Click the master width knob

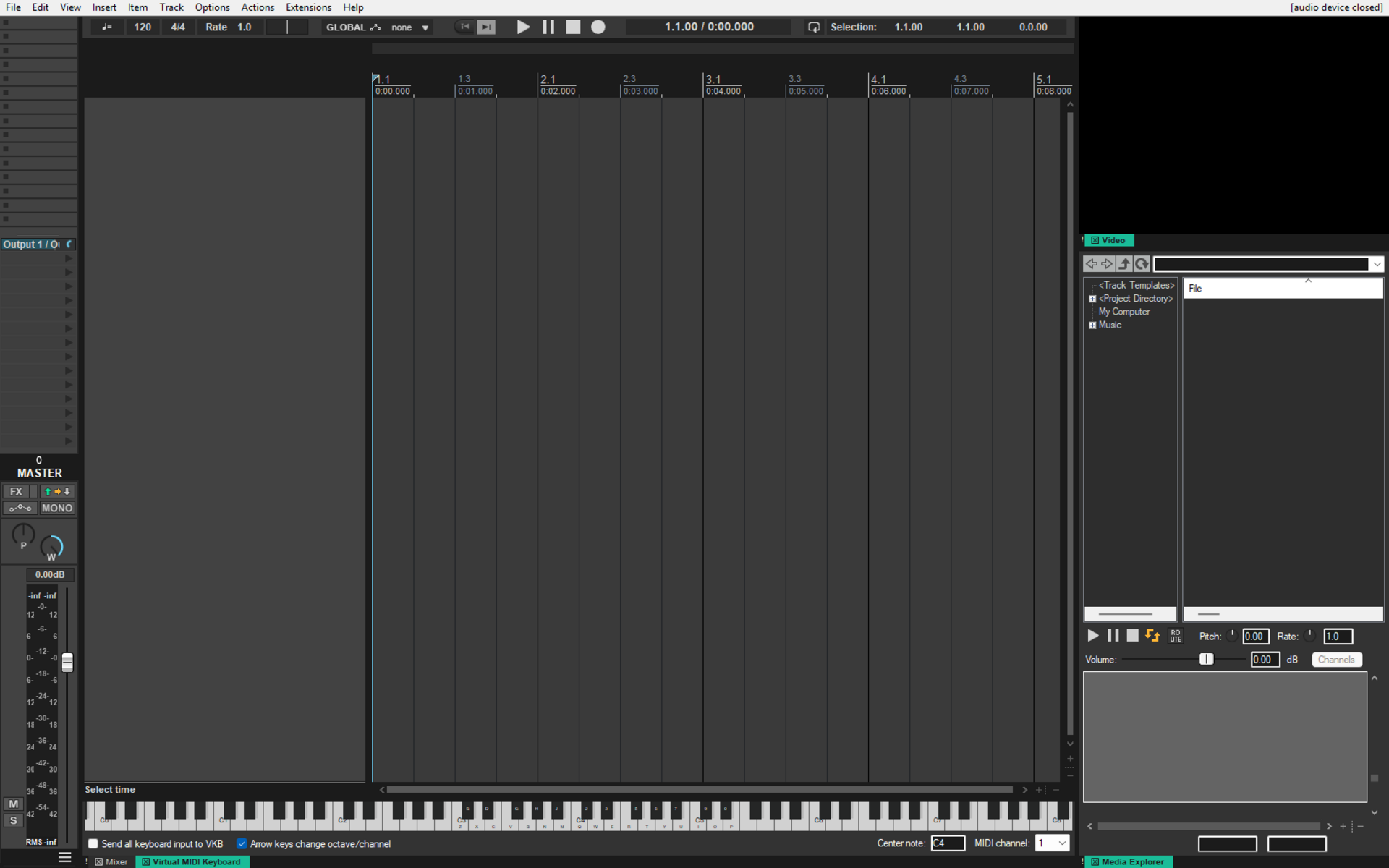coord(51,546)
